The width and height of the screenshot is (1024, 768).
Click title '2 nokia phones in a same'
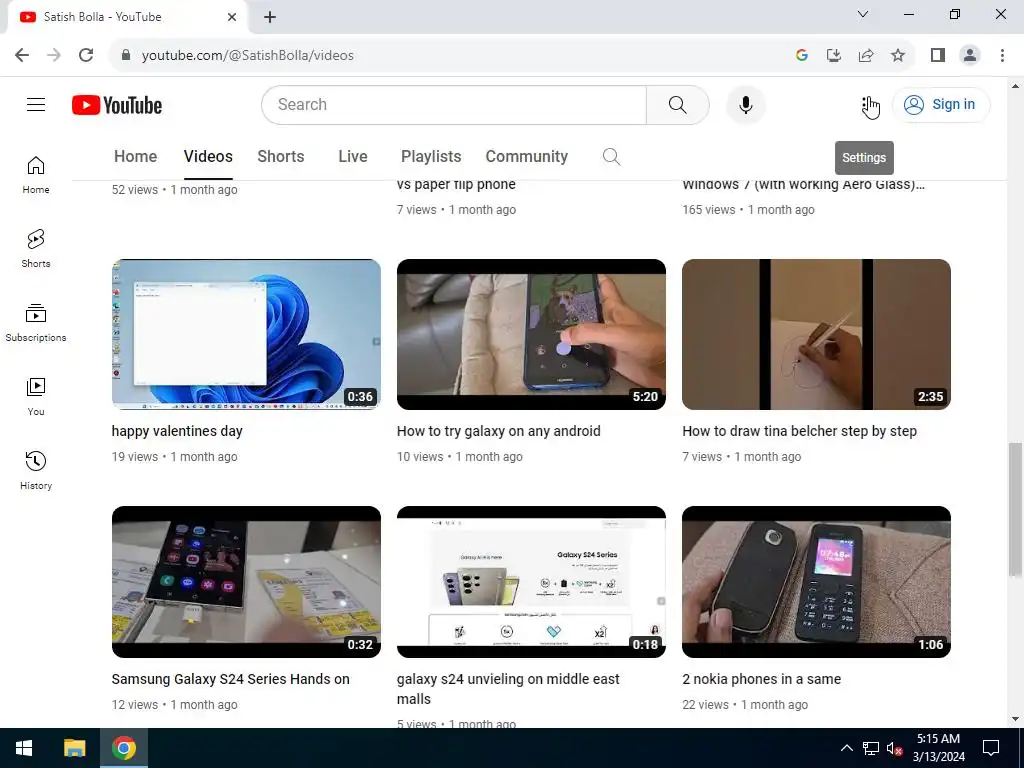(x=761, y=679)
